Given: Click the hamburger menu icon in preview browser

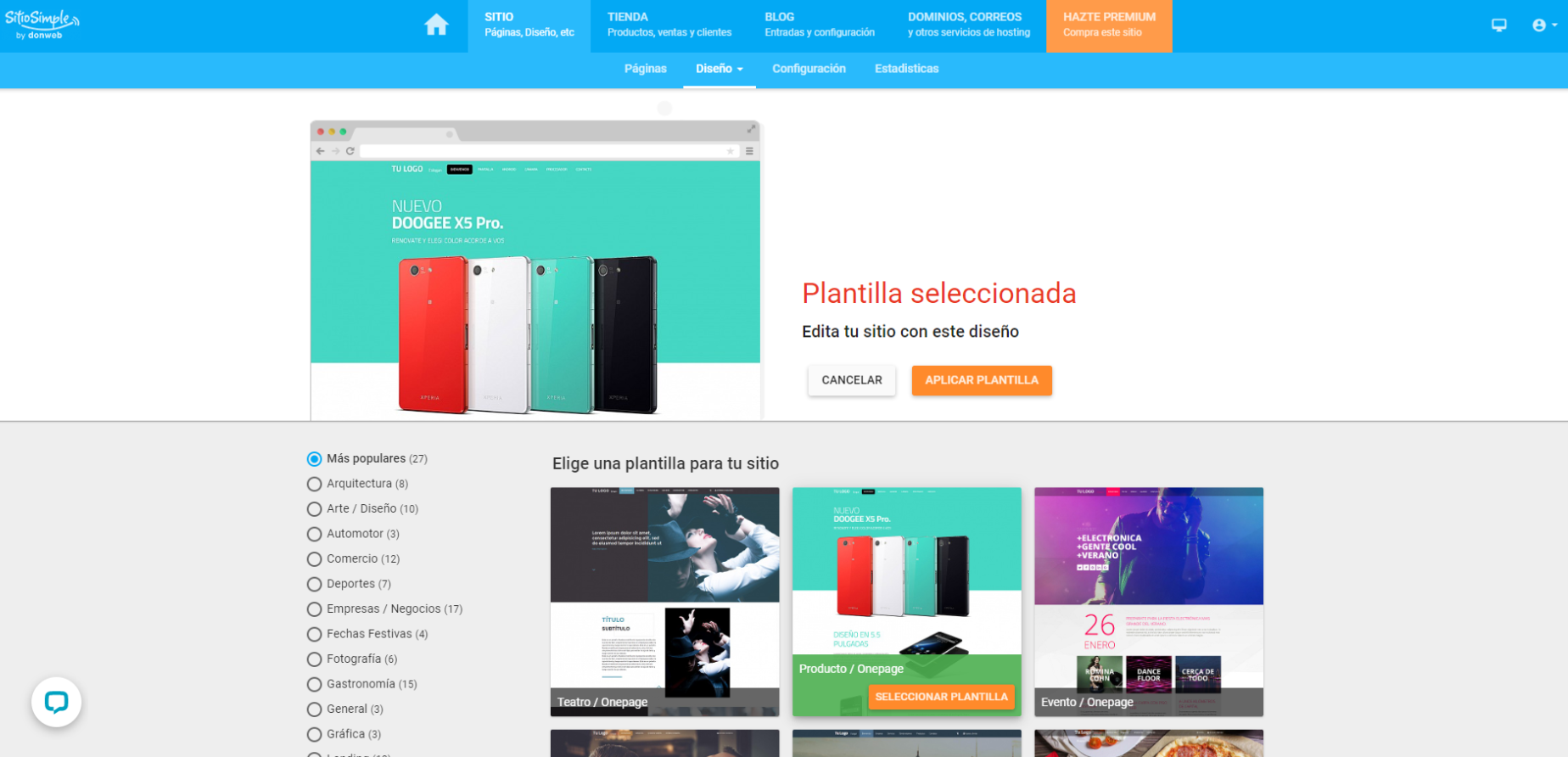Looking at the screenshot, I should (749, 151).
